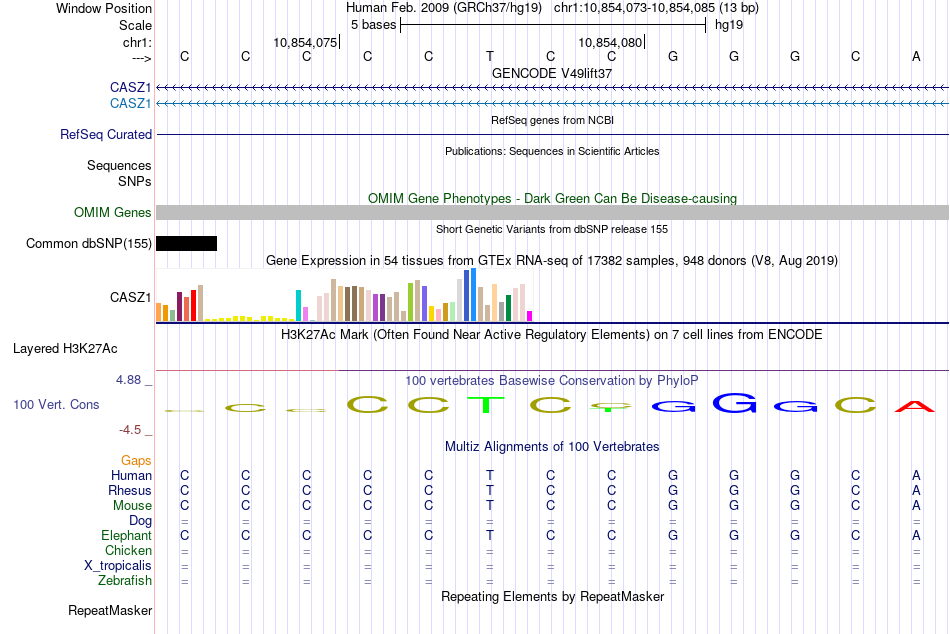
Task: Click the T base in the Rhesus row
Action: pyautogui.click(x=490, y=490)
